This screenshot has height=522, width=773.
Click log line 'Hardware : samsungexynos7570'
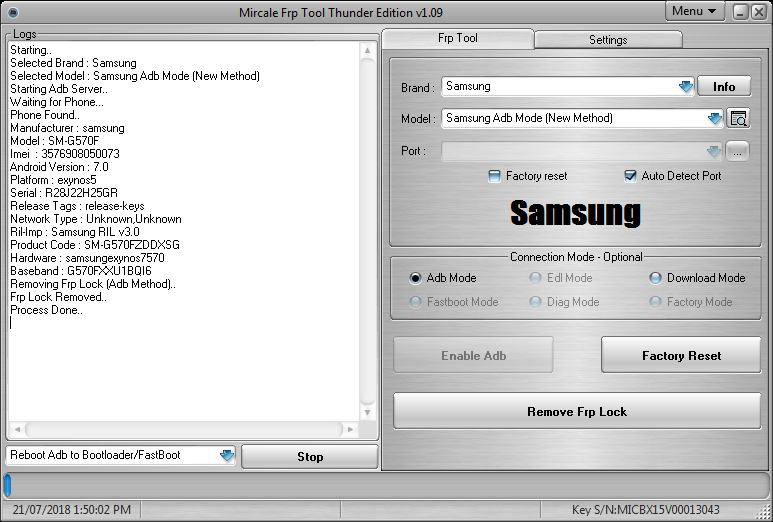87,258
